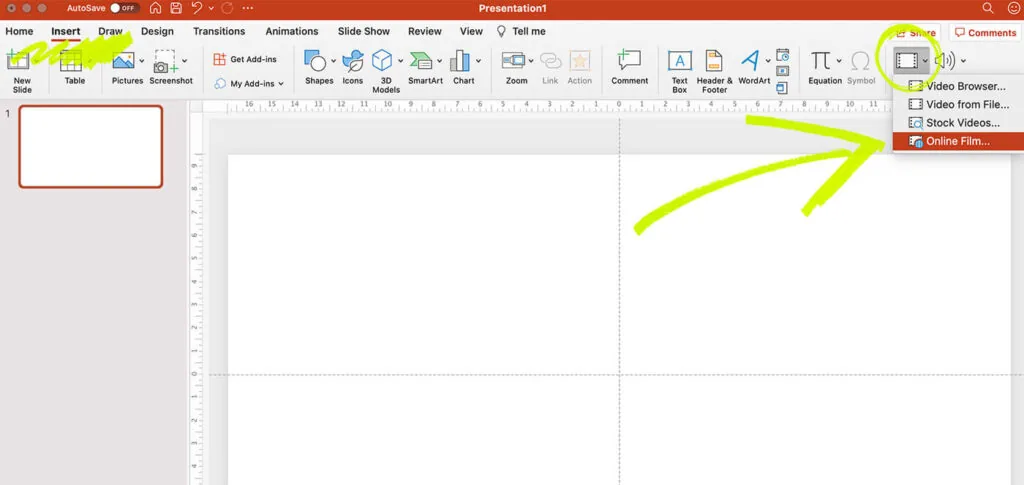Click the 3D Models cube icon
The width and height of the screenshot is (1024, 485).
pos(382,61)
